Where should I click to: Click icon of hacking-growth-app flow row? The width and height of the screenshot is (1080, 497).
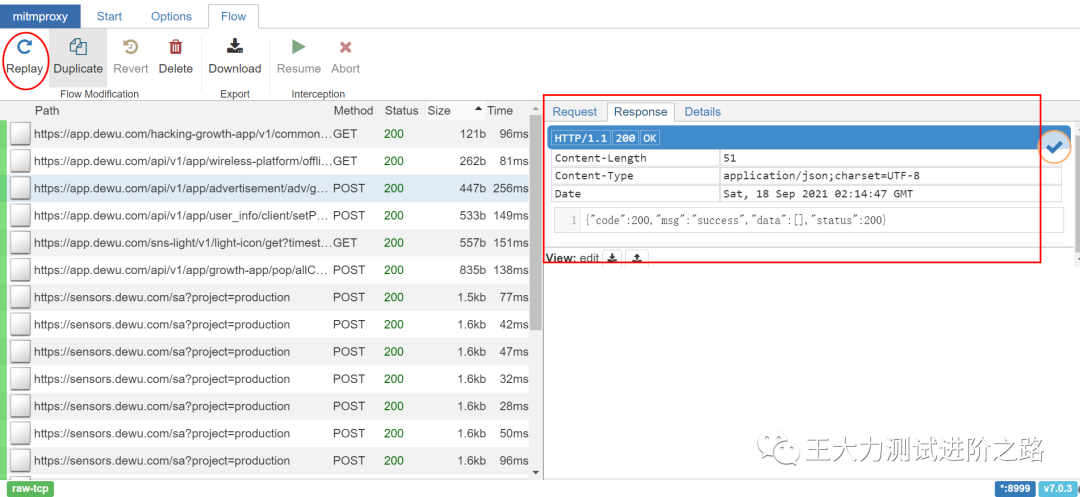click(x=21, y=134)
